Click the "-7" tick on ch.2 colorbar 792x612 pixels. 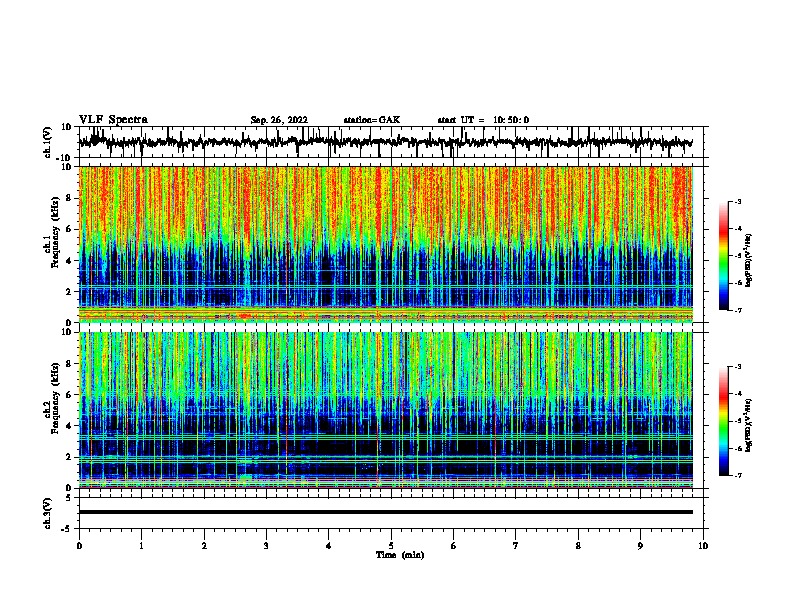pyautogui.click(x=737, y=475)
